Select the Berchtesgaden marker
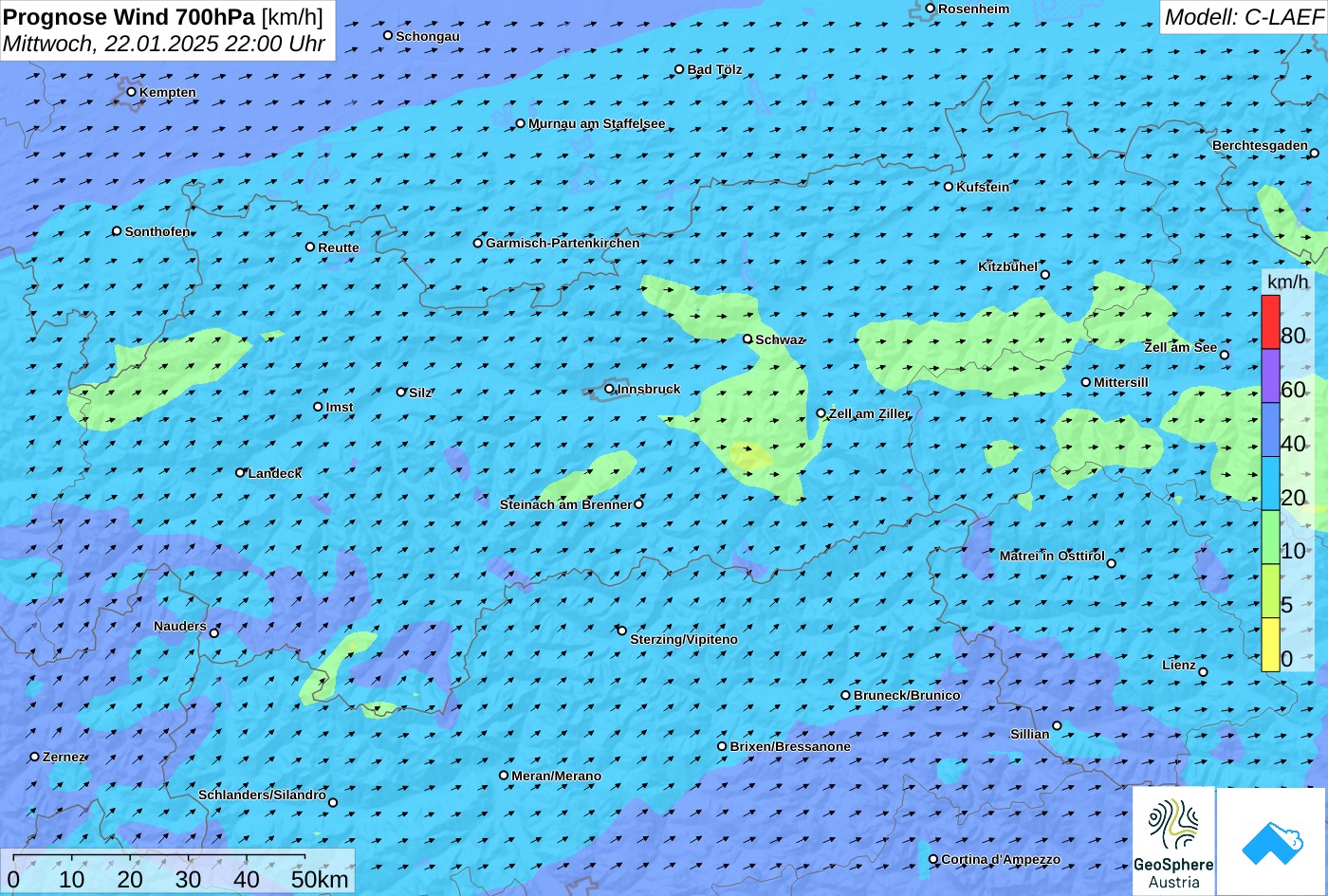 coord(1315,153)
